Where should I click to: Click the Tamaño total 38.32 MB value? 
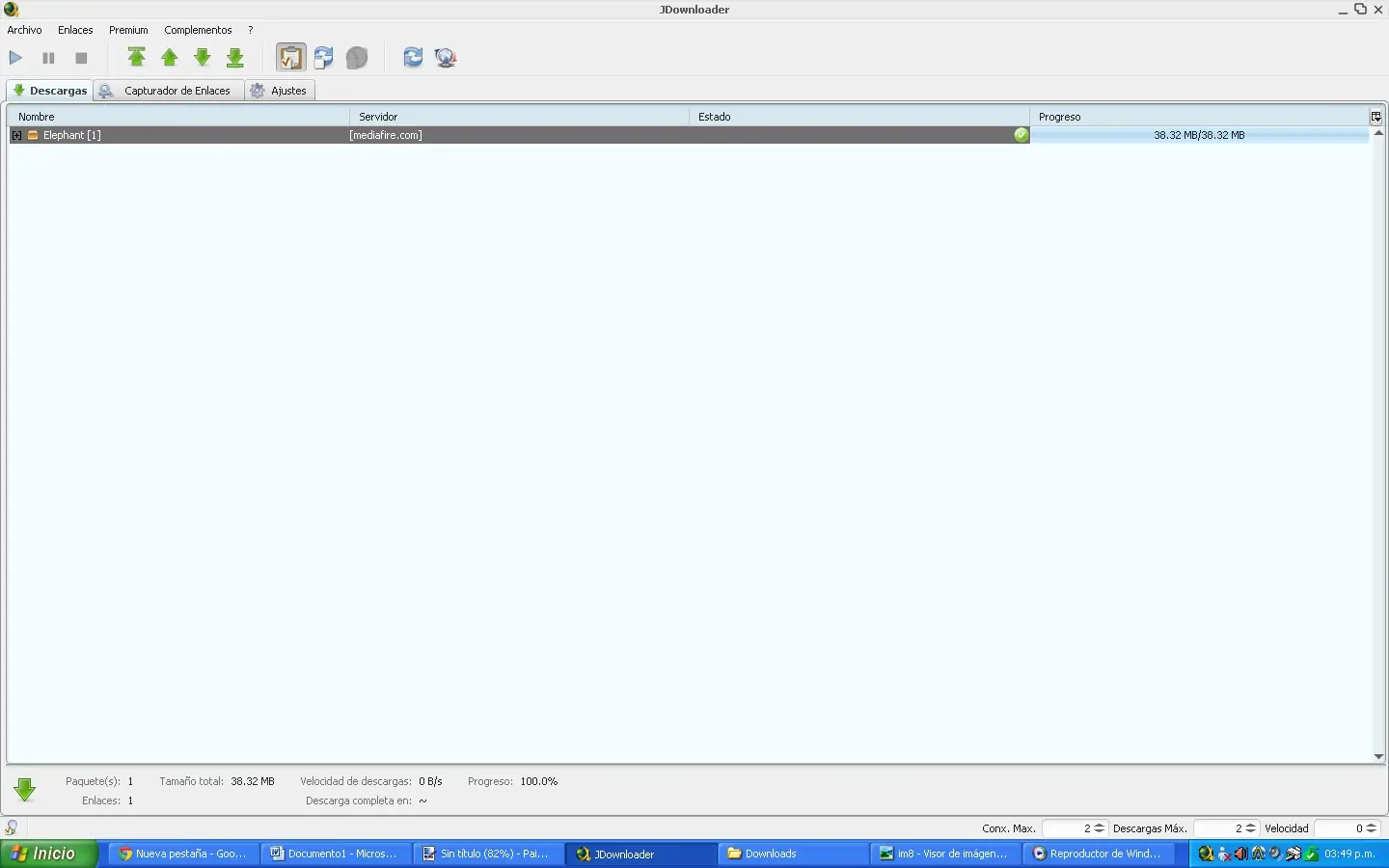coord(253,781)
